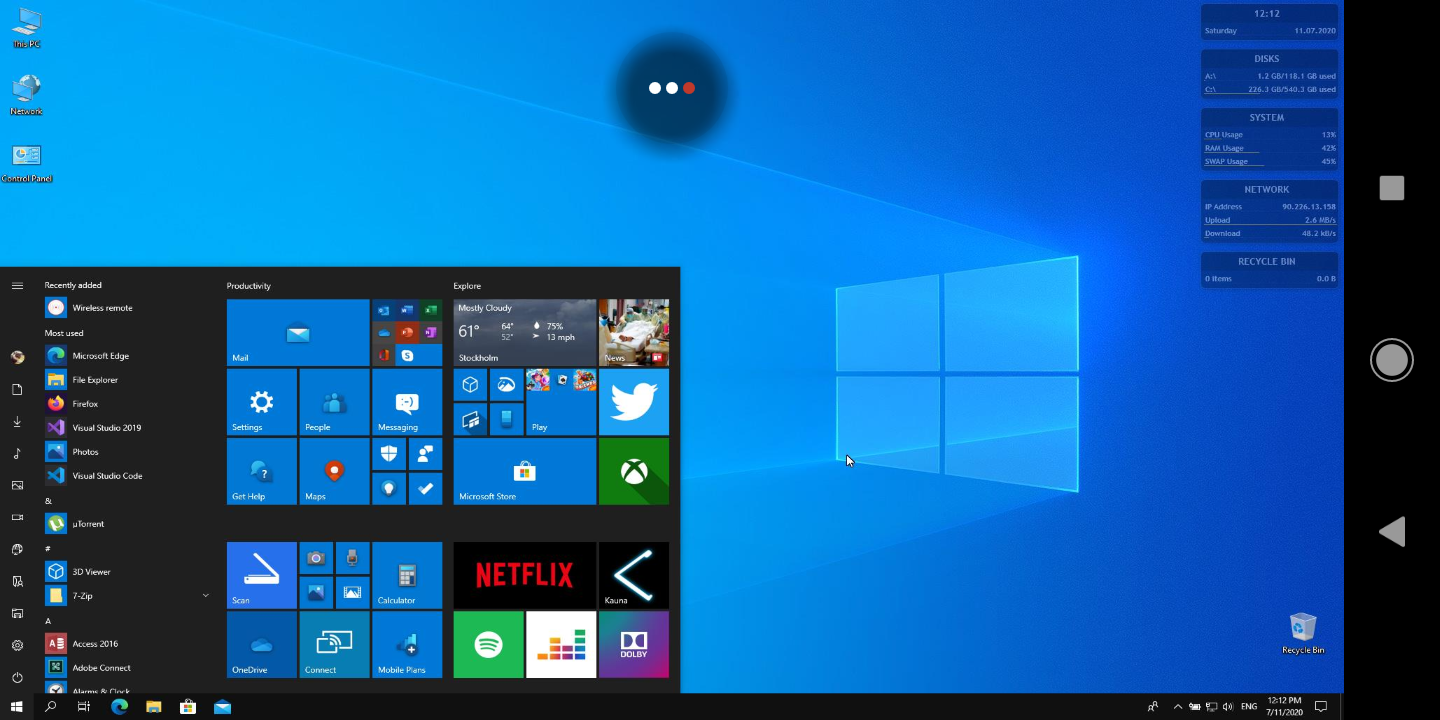Click the Windows Start button on taskbar
Viewport: 1440px width, 720px height.
17,707
